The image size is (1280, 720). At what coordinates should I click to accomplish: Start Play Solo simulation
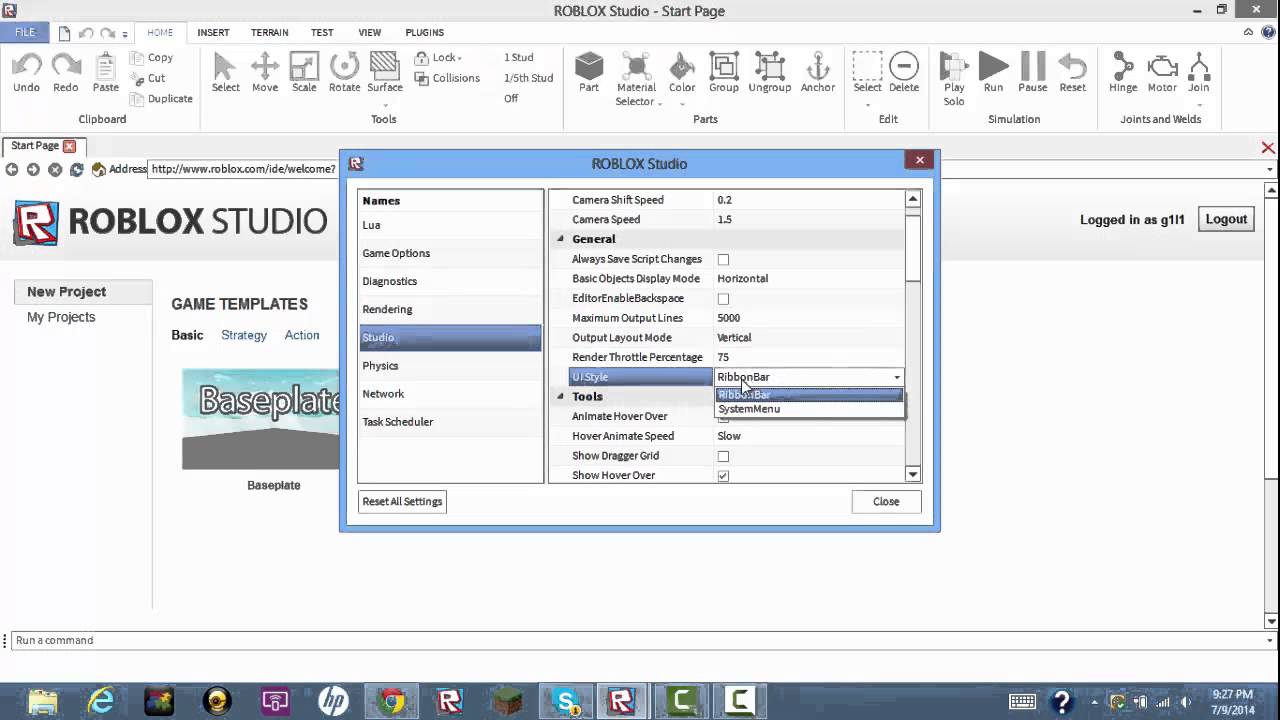(x=954, y=67)
